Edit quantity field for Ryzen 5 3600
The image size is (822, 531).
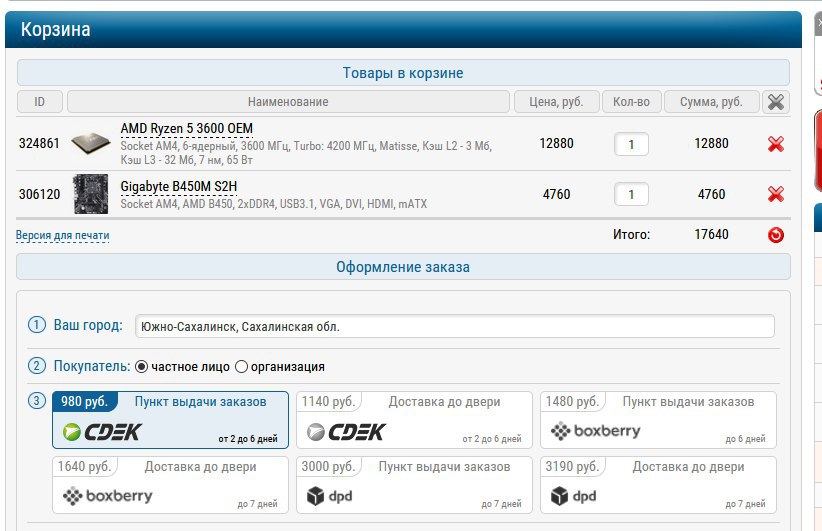(x=631, y=144)
